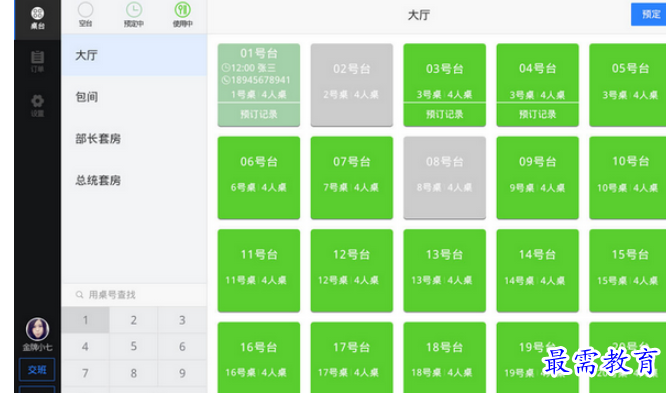Tap keypad number 6
666x393 pixels.
pyautogui.click(x=182, y=347)
